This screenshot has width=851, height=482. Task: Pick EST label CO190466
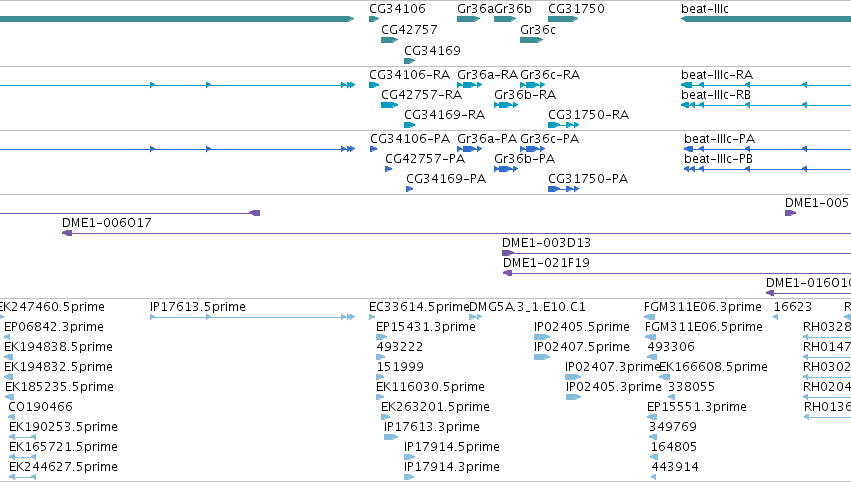[41, 407]
